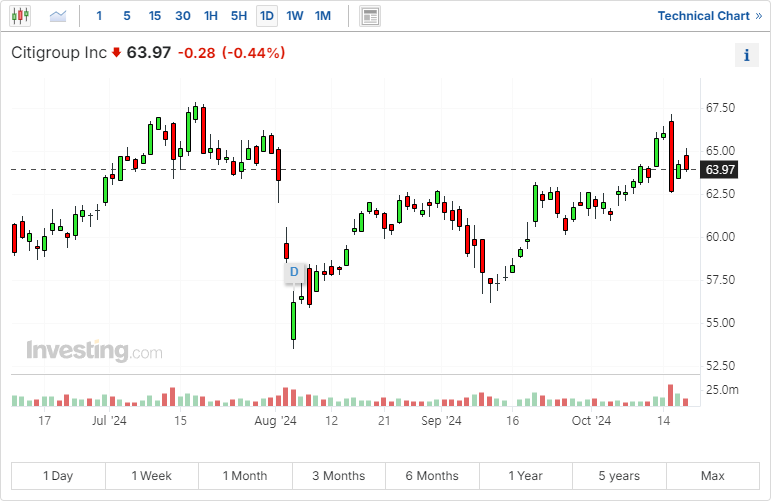Show the Max range
771x501 pixels.
click(713, 476)
